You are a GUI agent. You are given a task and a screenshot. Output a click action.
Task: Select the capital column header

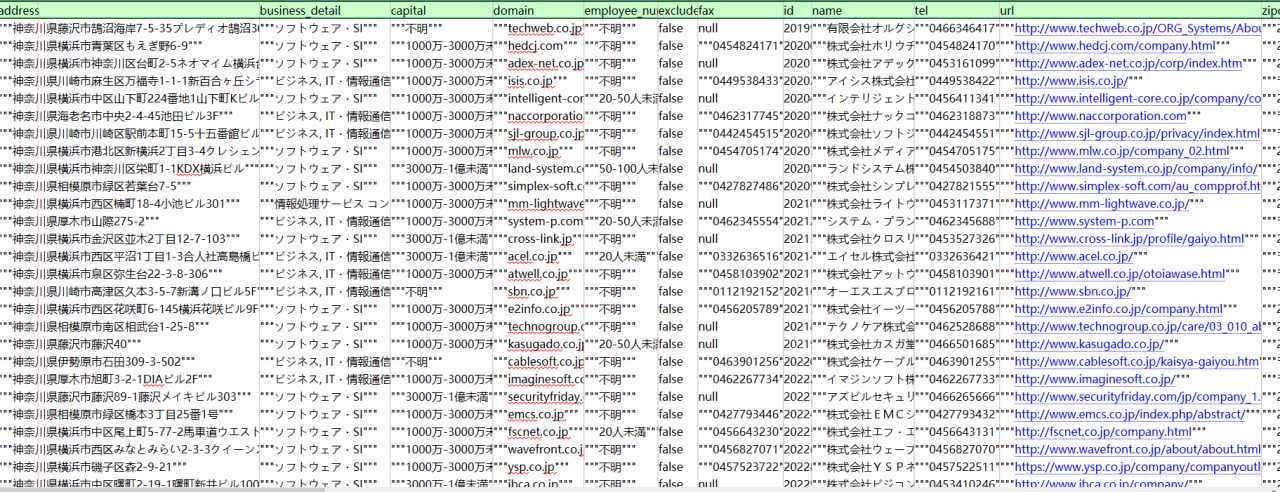point(440,9)
